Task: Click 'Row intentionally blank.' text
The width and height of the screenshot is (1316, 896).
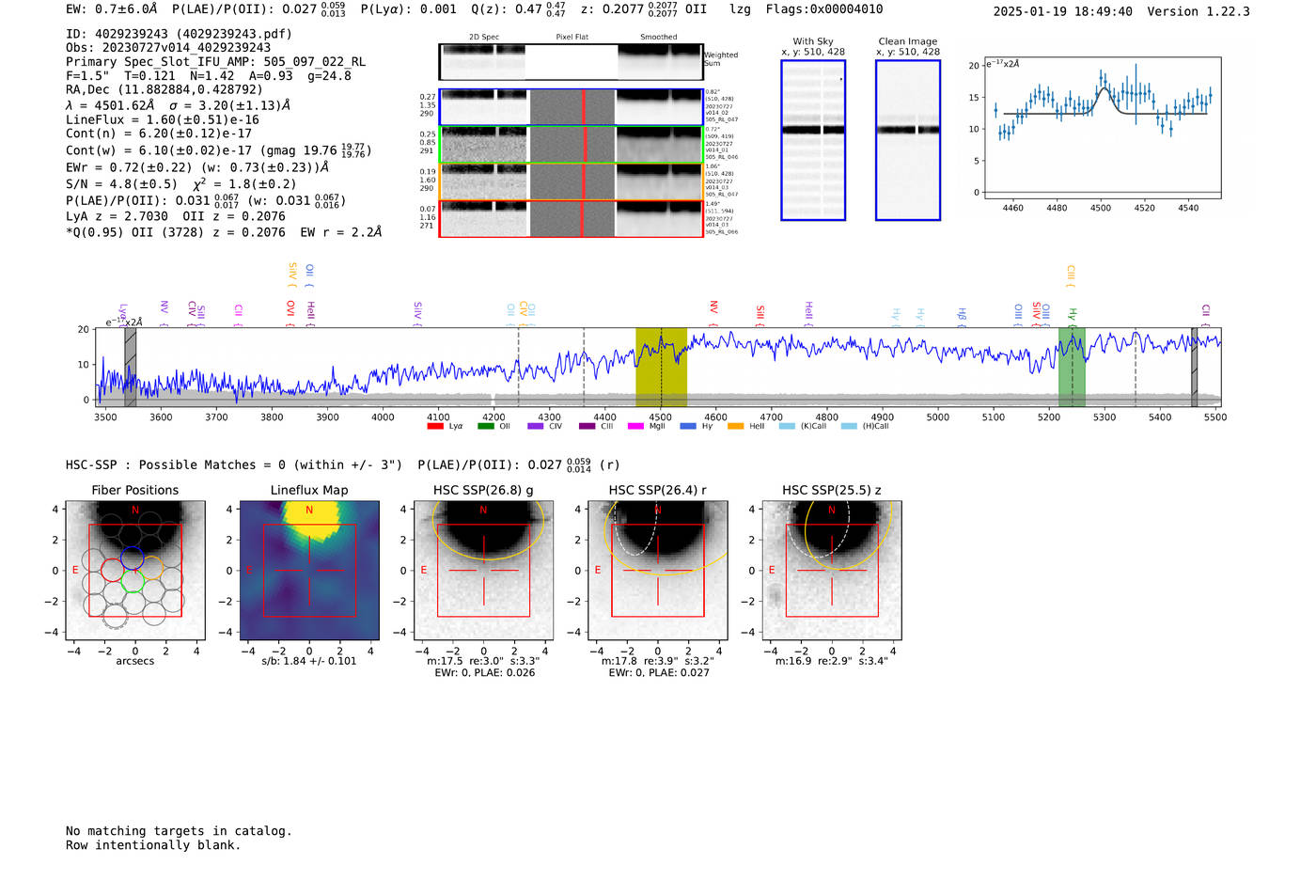Action: [x=153, y=845]
